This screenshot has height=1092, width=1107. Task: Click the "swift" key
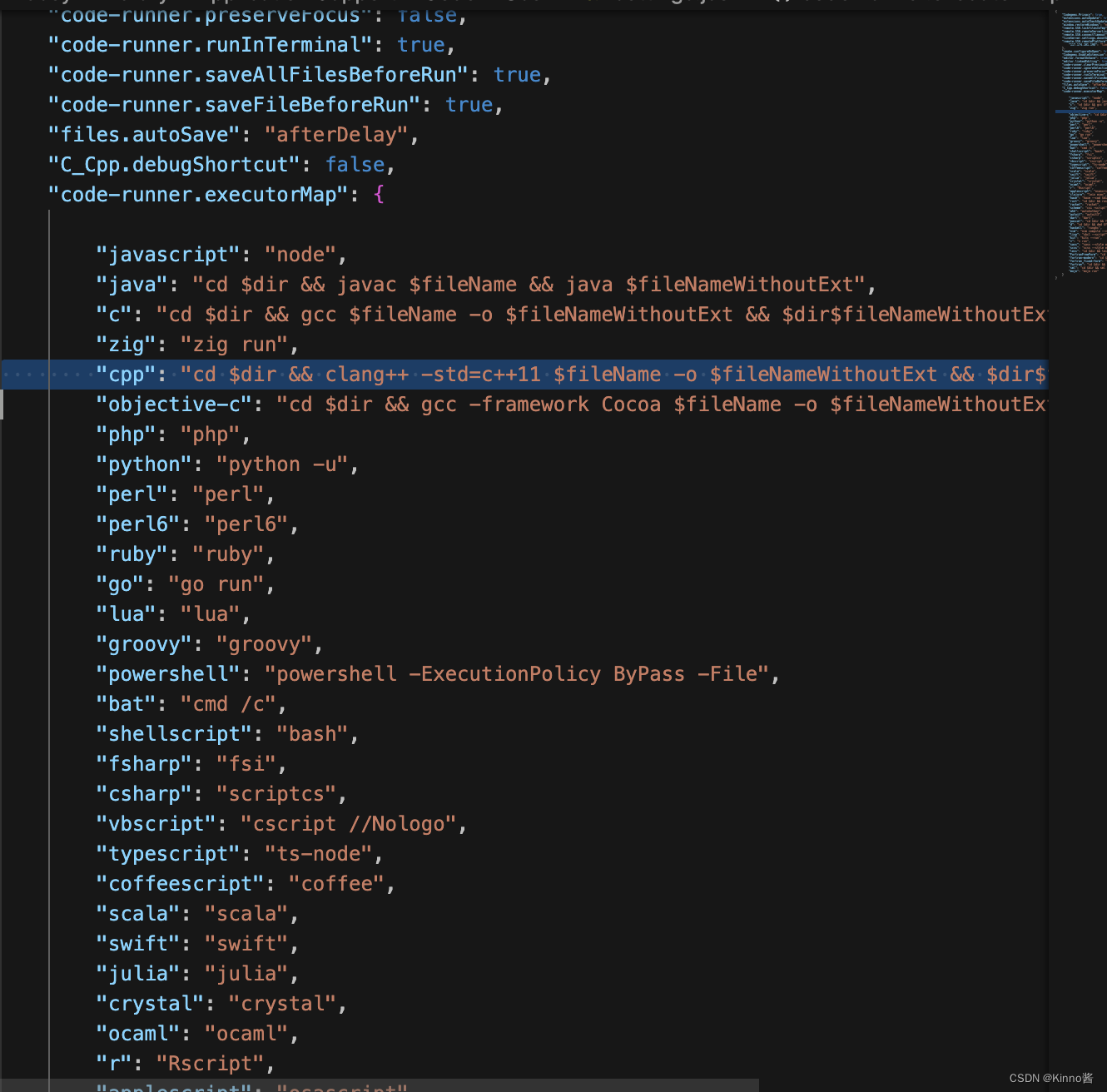click(138, 944)
